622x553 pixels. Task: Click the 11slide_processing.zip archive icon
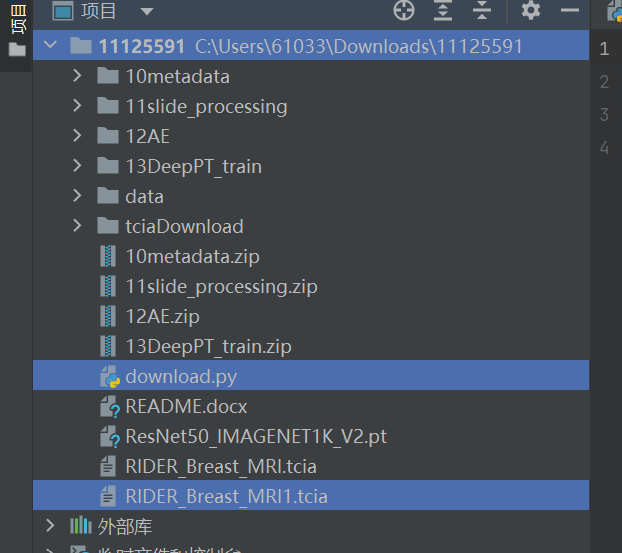click(108, 286)
